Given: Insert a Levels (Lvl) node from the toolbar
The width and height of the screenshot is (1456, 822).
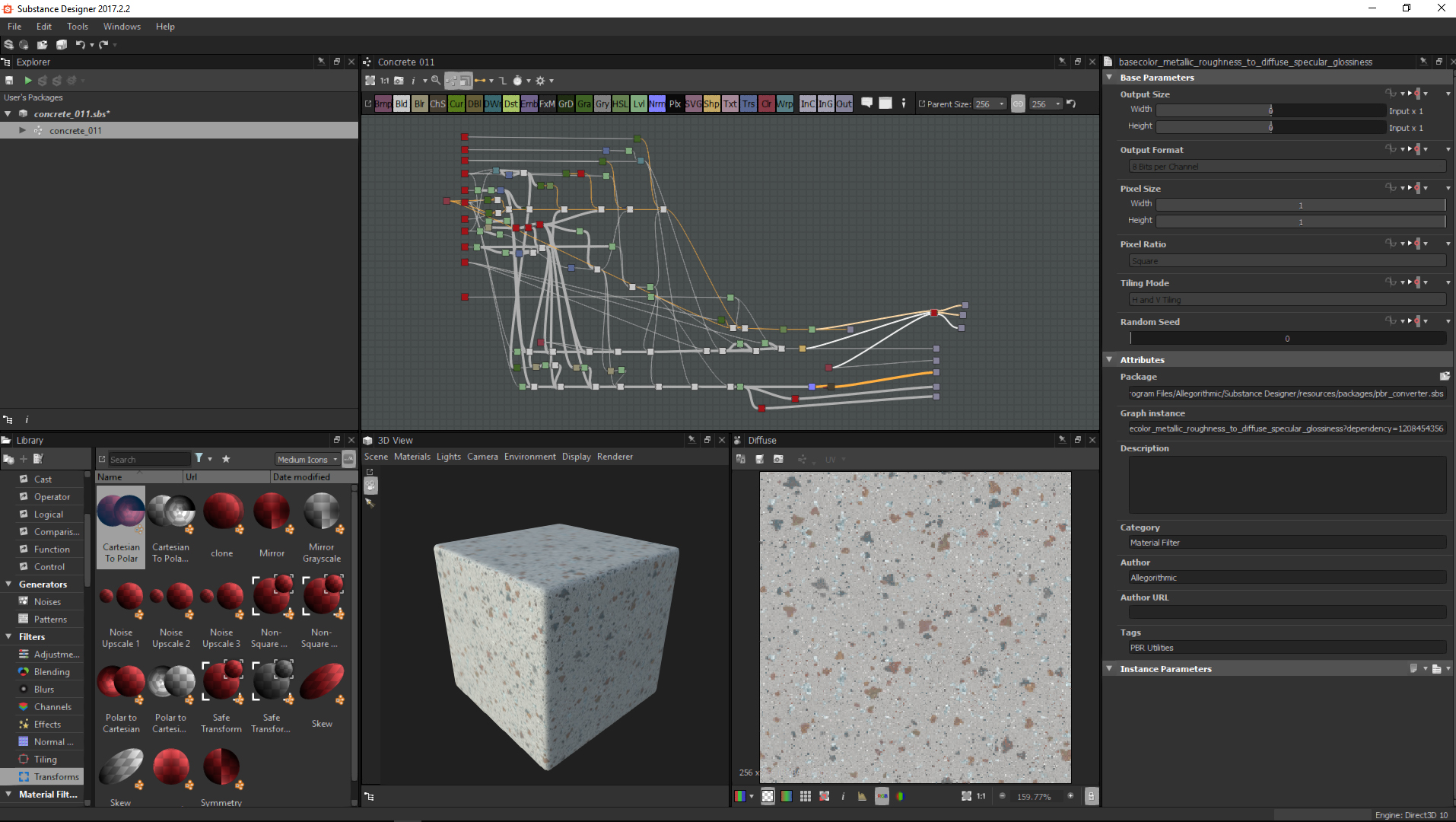Looking at the screenshot, I should 638,104.
